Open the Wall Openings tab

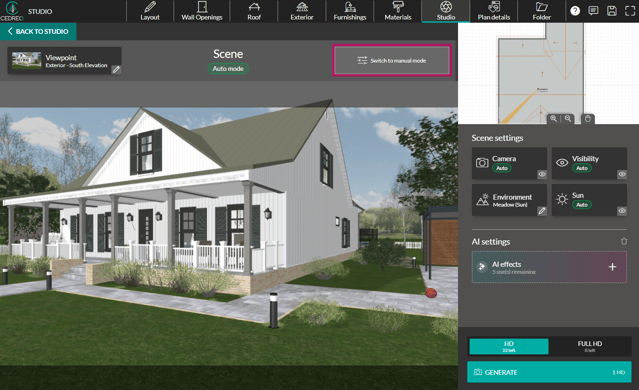(x=202, y=11)
